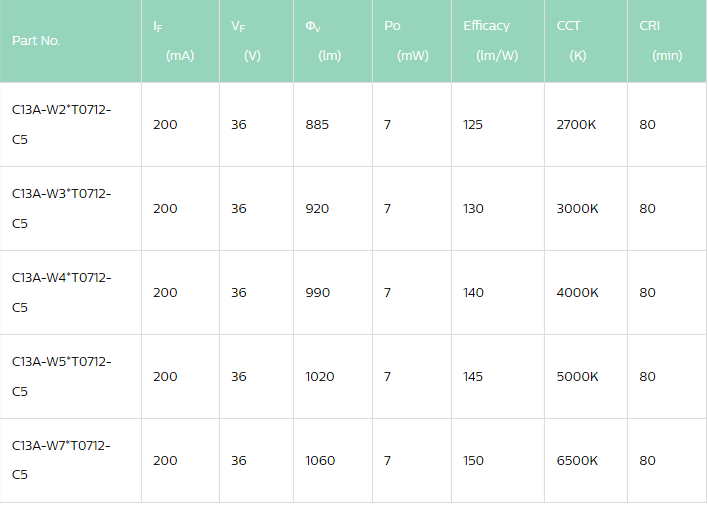Screen dimensions: 708x505
Task: Select the CCT (K) column header
Action: click(571, 41)
